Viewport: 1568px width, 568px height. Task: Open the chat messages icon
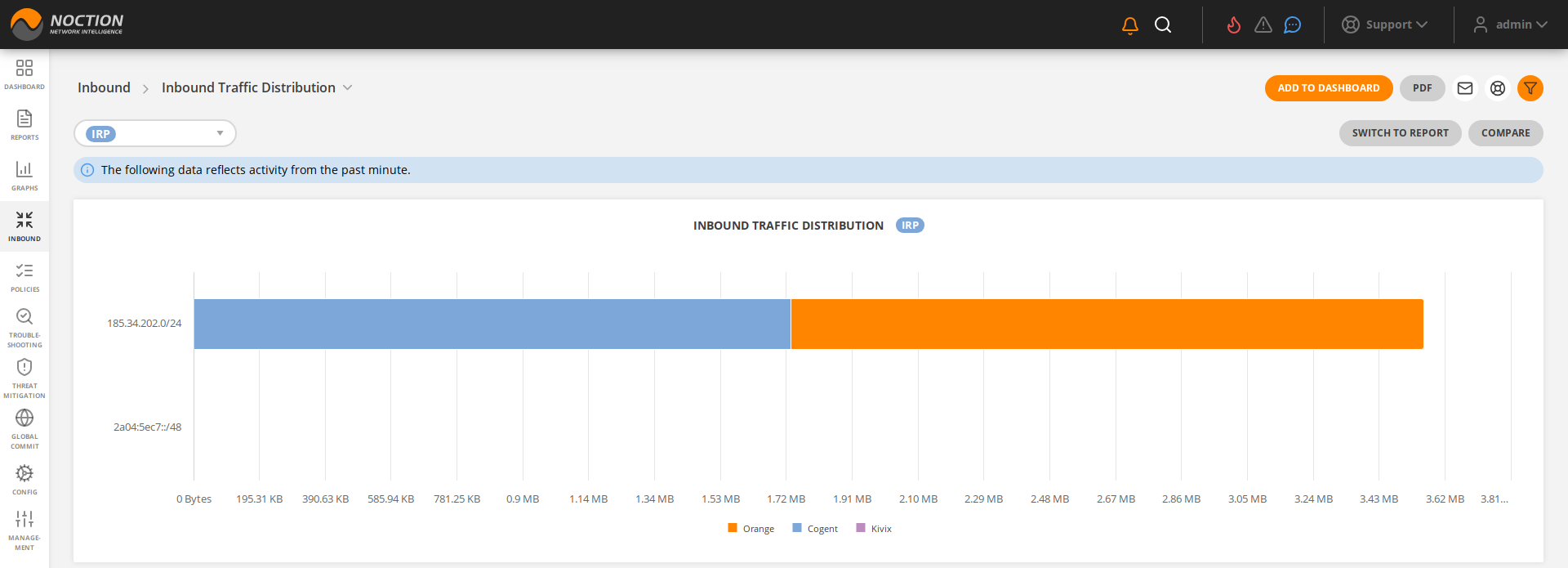(1292, 25)
